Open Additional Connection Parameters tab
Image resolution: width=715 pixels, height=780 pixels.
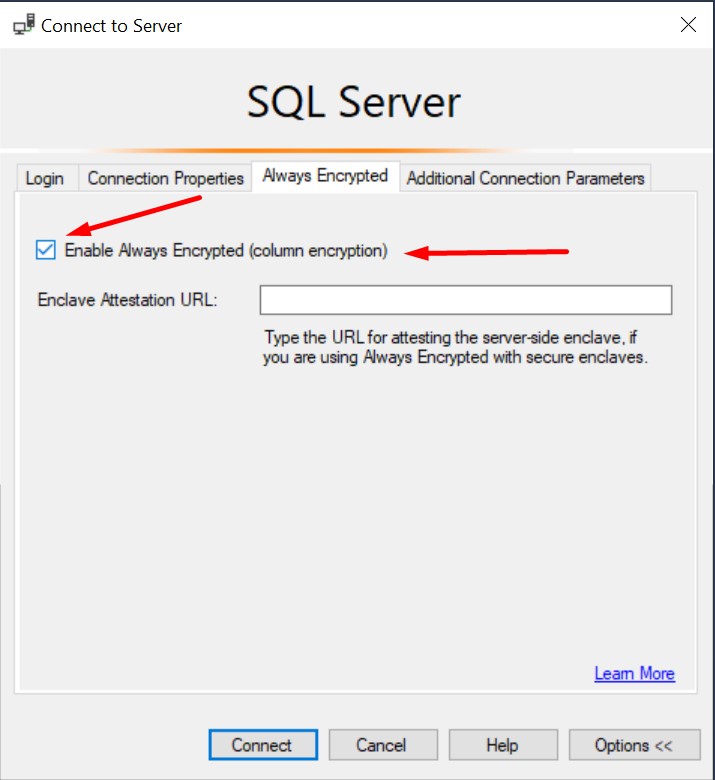[x=525, y=178]
